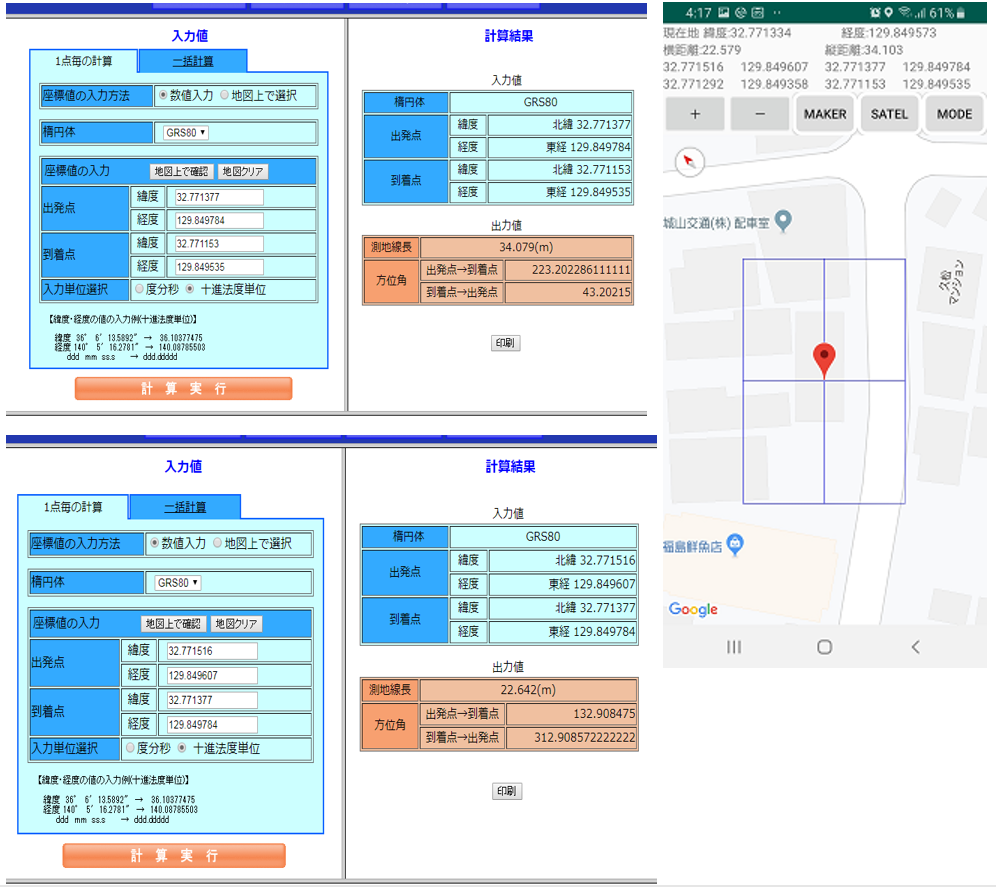
Task: Click the 城山交通 place marker icon
Action: [784, 220]
